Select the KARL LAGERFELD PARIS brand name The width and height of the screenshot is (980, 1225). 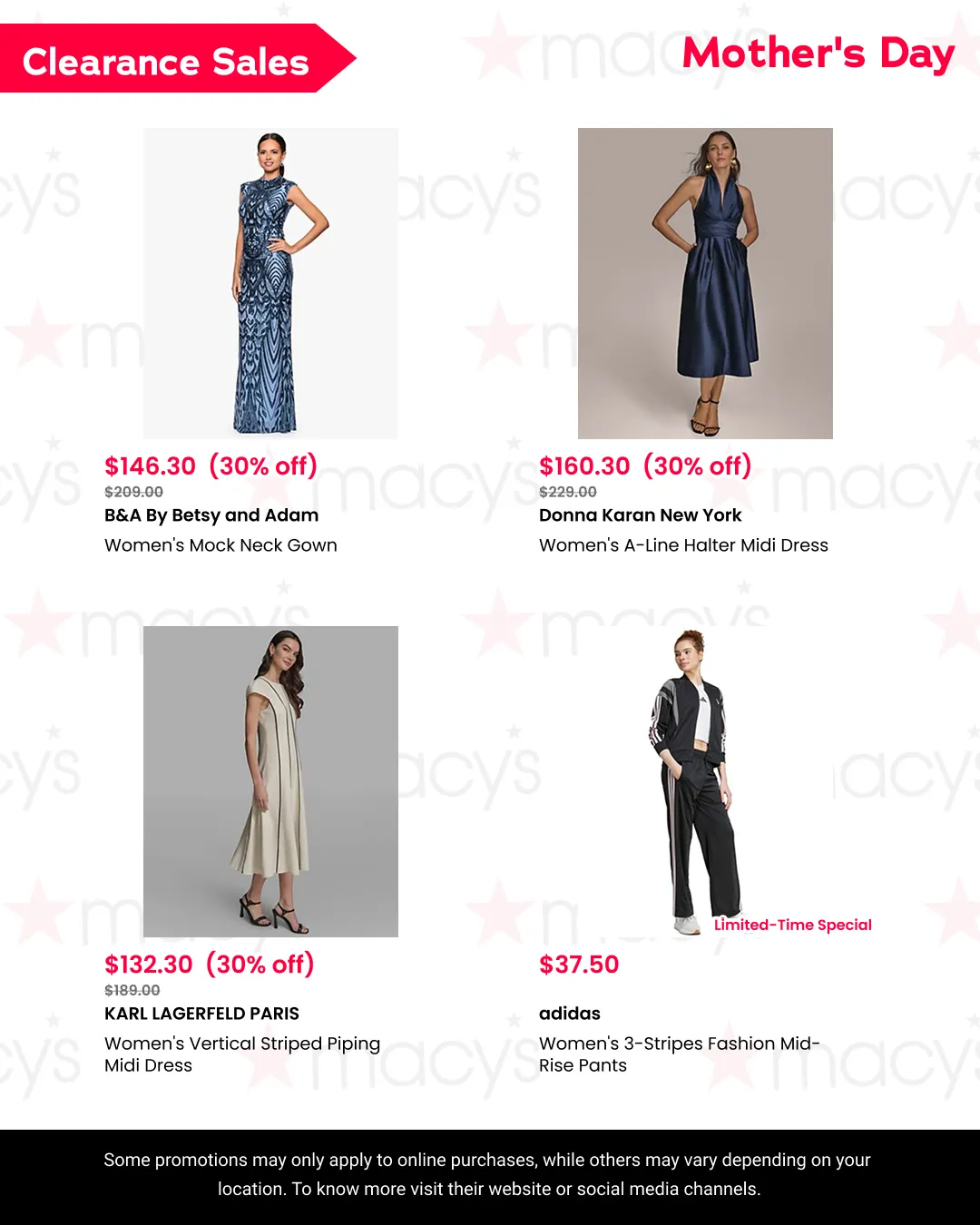coord(201,1014)
